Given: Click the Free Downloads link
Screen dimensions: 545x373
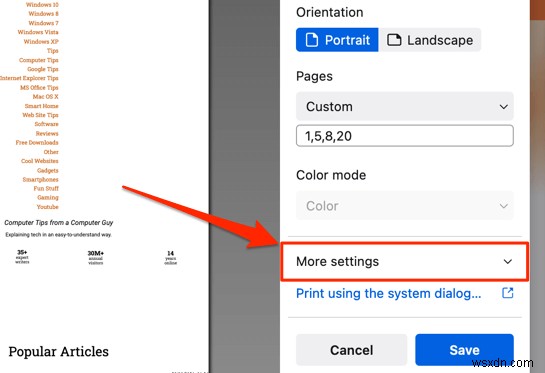Looking at the screenshot, I should [37, 142].
